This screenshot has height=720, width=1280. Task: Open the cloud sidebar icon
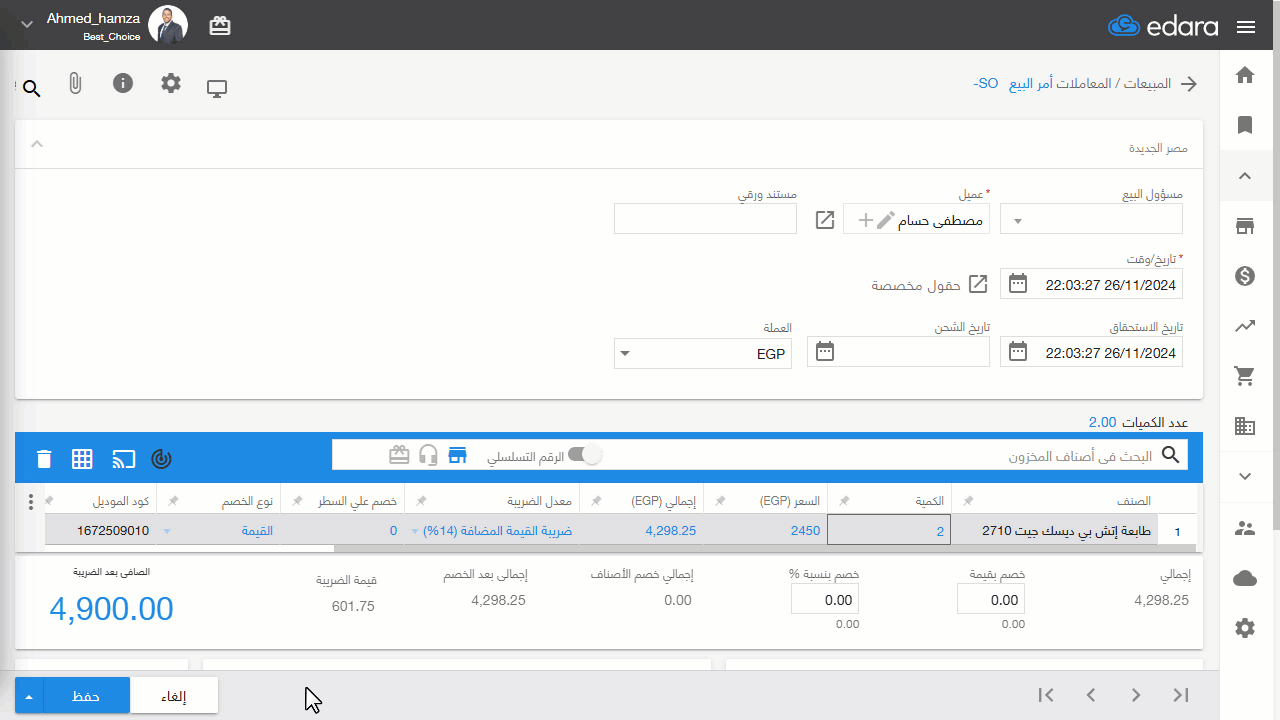point(1245,578)
